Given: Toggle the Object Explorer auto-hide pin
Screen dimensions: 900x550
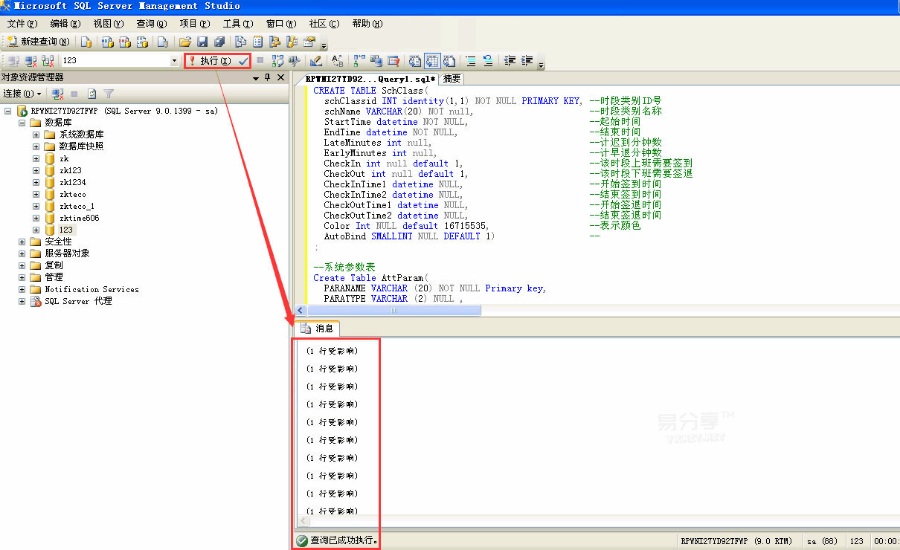Looking at the screenshot, I should click(x=267, y=77).
